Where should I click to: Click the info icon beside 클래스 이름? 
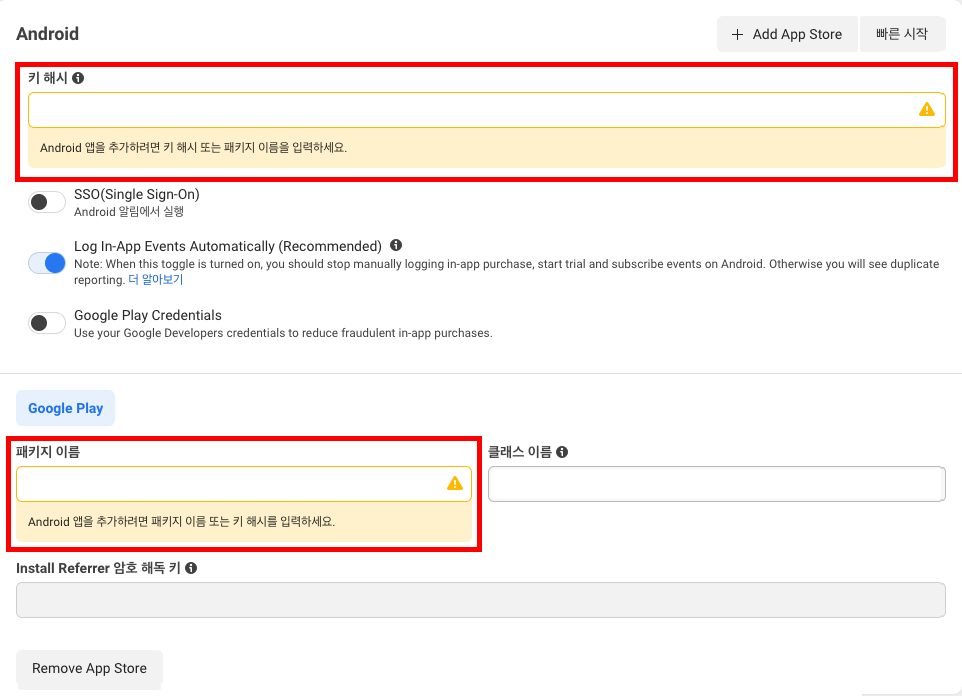[562, 452]
